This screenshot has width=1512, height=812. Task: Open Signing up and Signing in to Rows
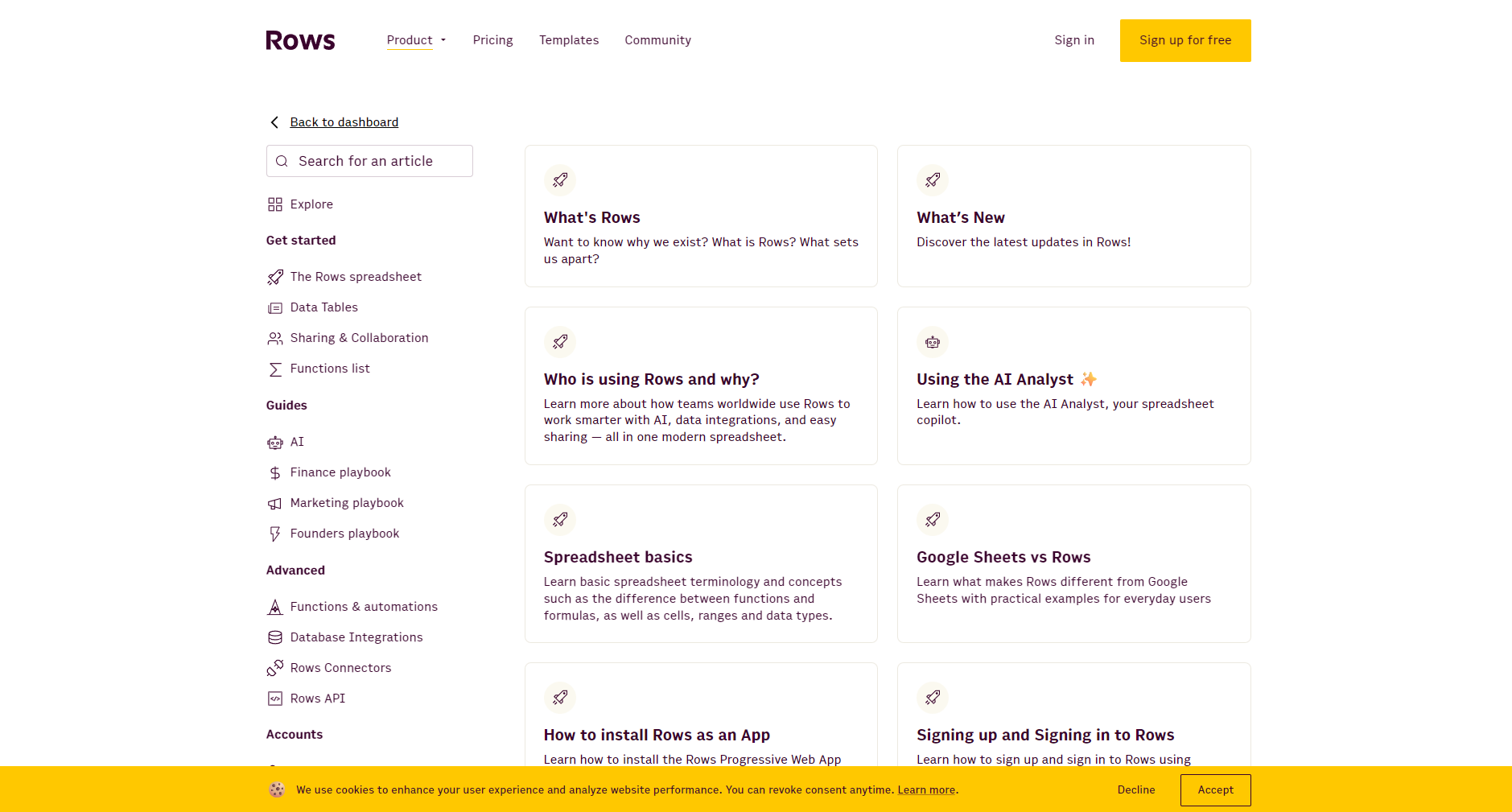pos(1045,735)
